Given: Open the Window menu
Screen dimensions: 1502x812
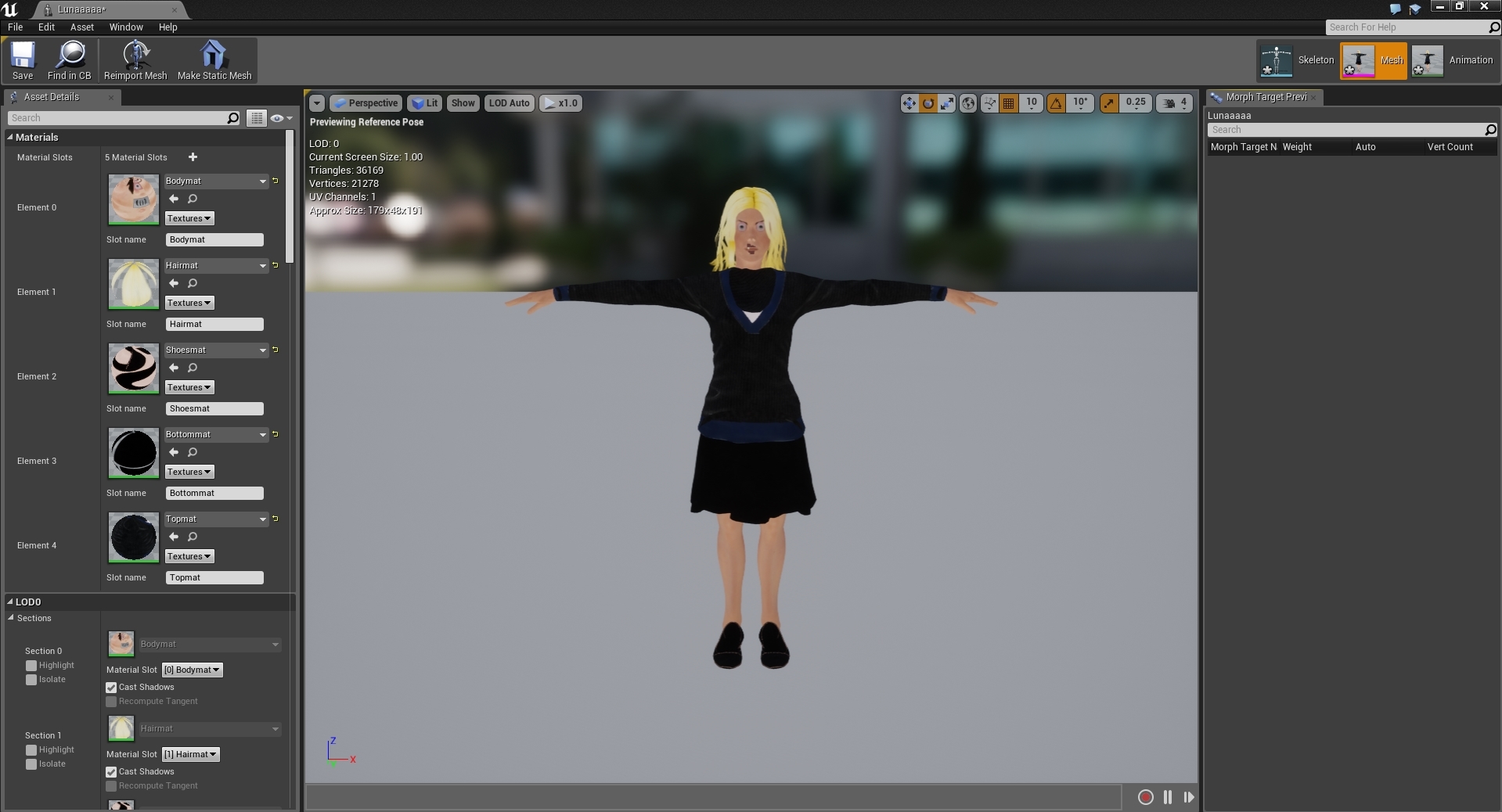Looking at the screenshot, I should pyautogui.click(x=126, y=27).
